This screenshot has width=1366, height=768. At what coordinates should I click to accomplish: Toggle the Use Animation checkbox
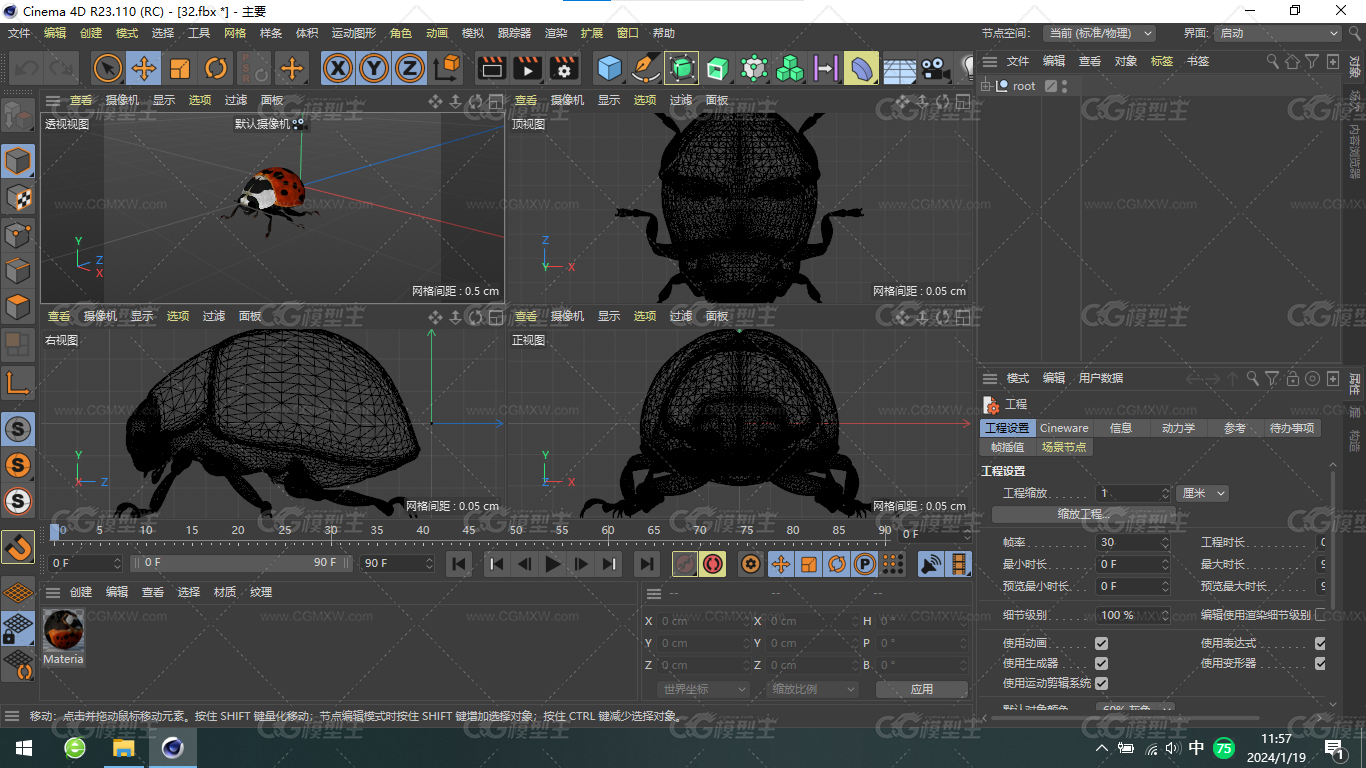[1101, 643]
